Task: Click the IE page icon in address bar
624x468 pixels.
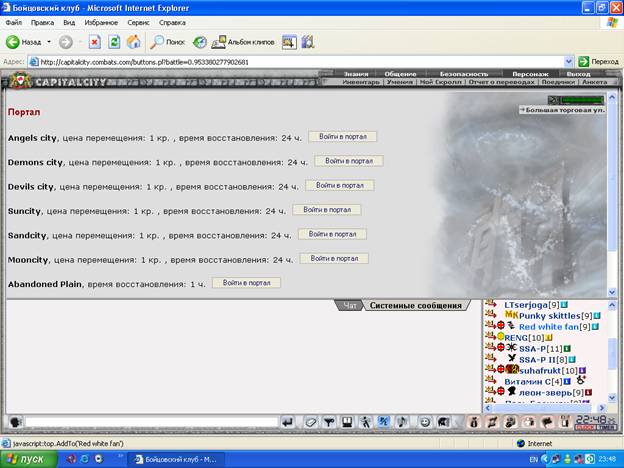Action: click(x=34, y=62)
